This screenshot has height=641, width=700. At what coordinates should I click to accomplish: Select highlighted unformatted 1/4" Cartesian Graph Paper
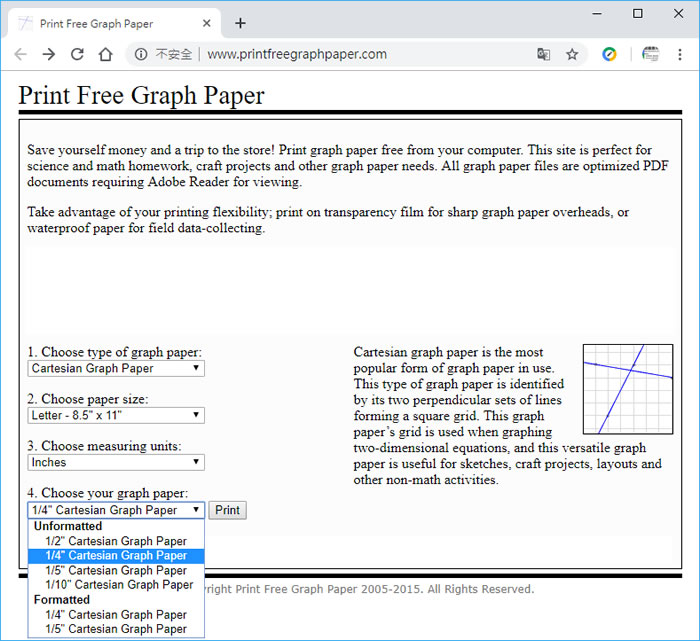point(116,556)
